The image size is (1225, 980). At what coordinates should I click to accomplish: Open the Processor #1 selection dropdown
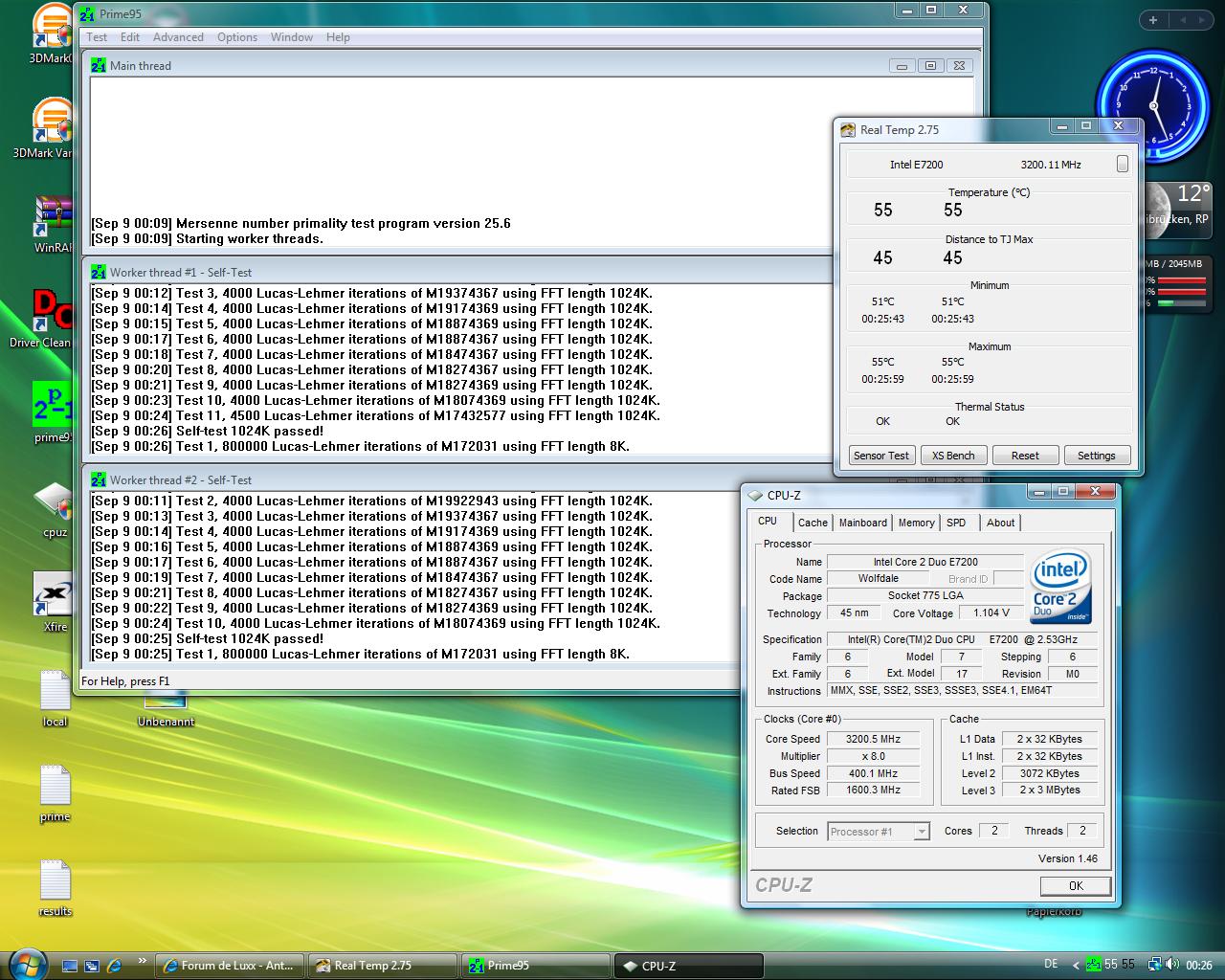tap(879, 832)
